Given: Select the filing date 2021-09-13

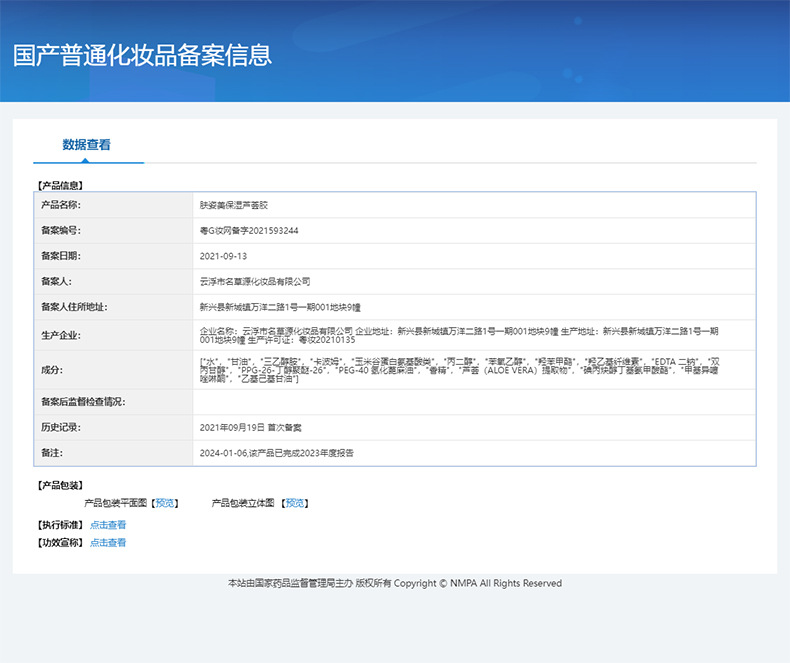Looking at the screenshot, I should pos(223,256).
